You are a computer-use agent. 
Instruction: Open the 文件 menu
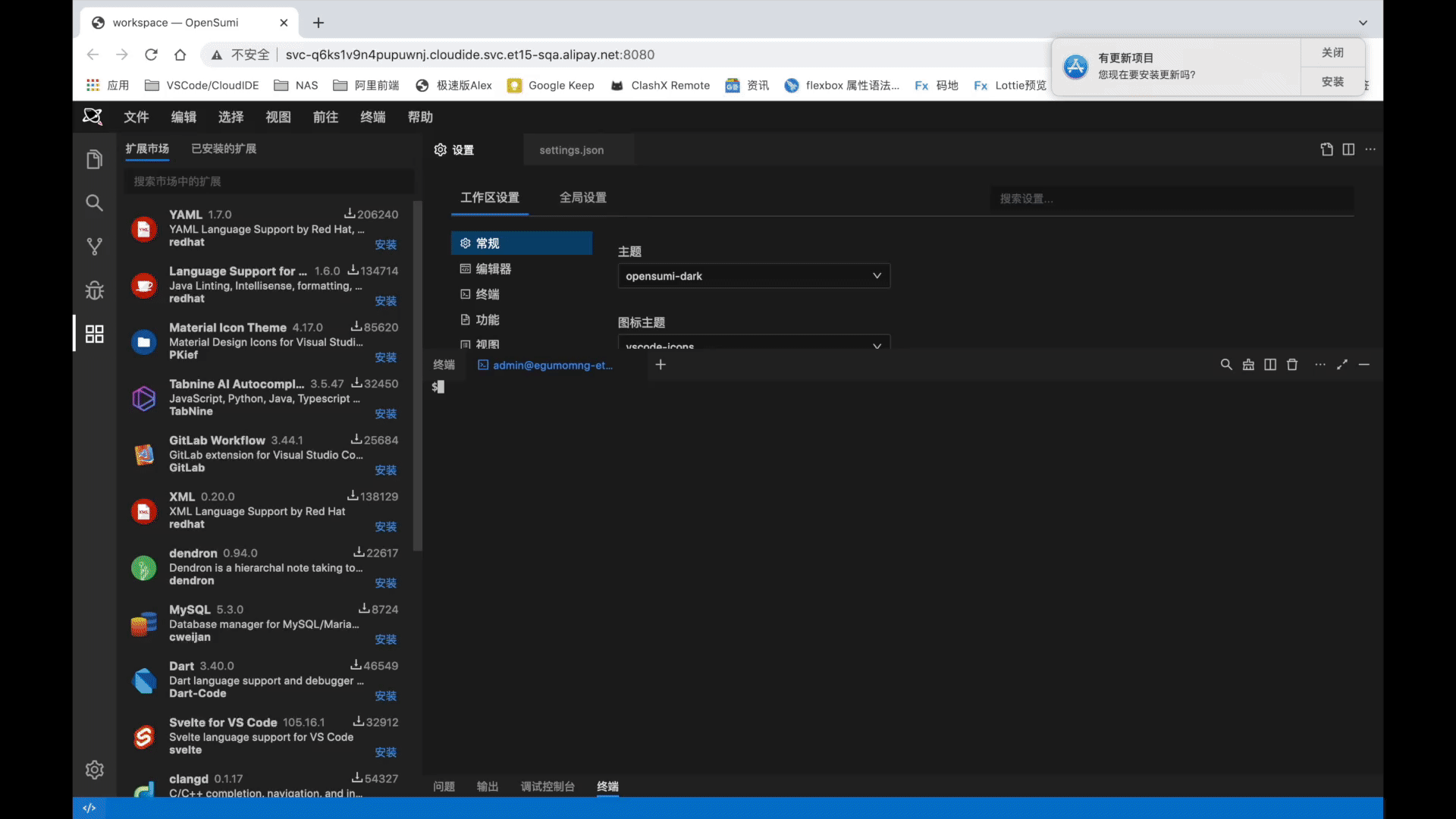(136, 117)
